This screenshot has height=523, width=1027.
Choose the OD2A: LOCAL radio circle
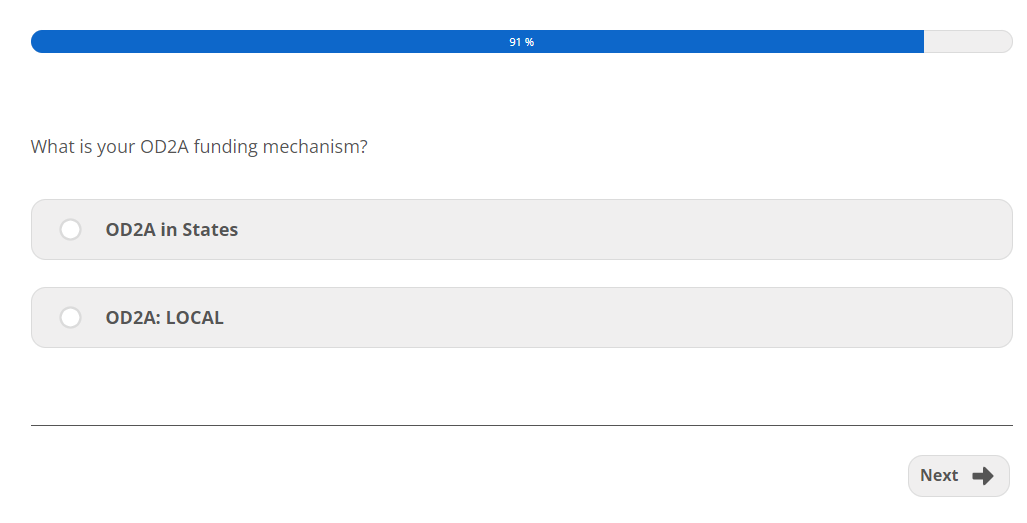tap(70, 318)
